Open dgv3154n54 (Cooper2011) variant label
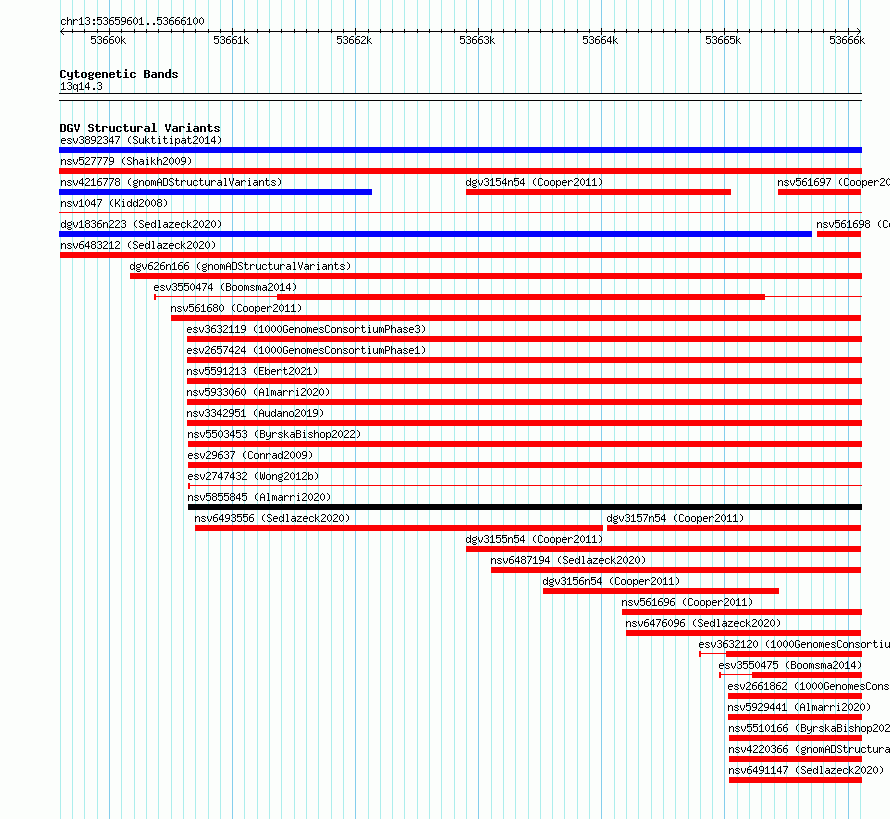This screenshot has width=890, height=819. click(534, 182)
